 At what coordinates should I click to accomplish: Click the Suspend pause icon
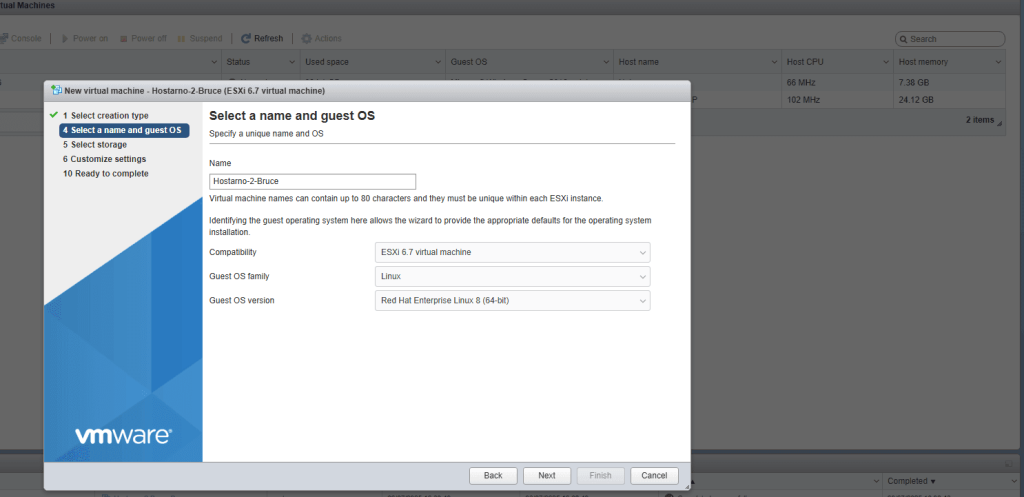182,39
